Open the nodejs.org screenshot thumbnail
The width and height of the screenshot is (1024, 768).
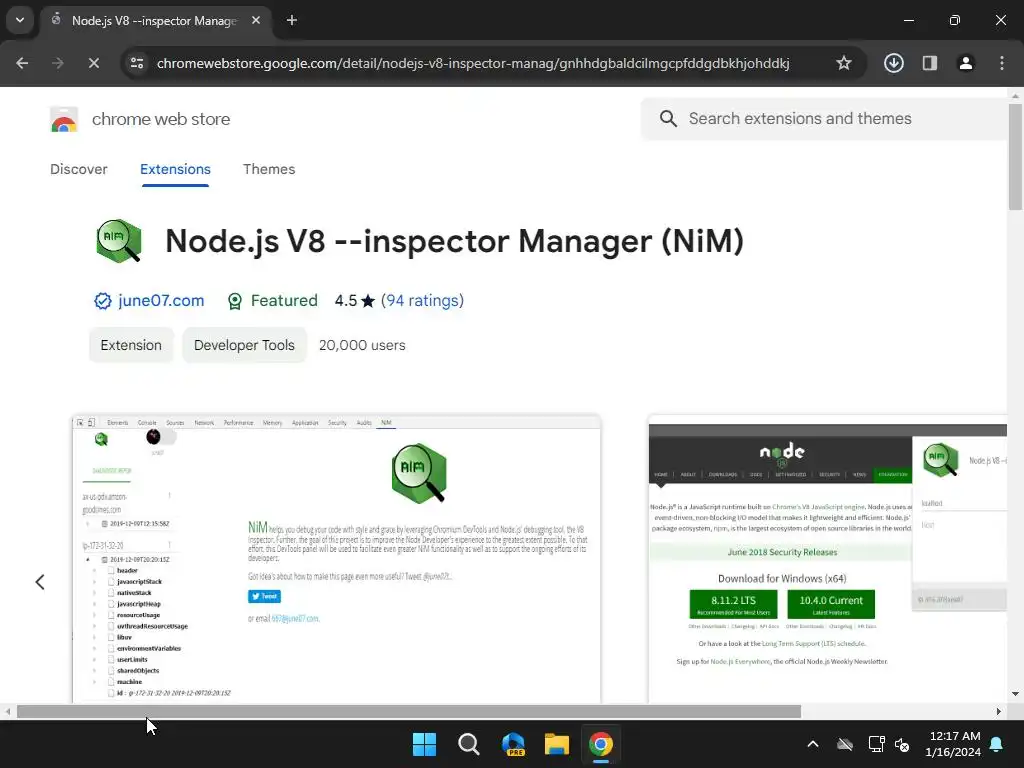tap(827, 559)
